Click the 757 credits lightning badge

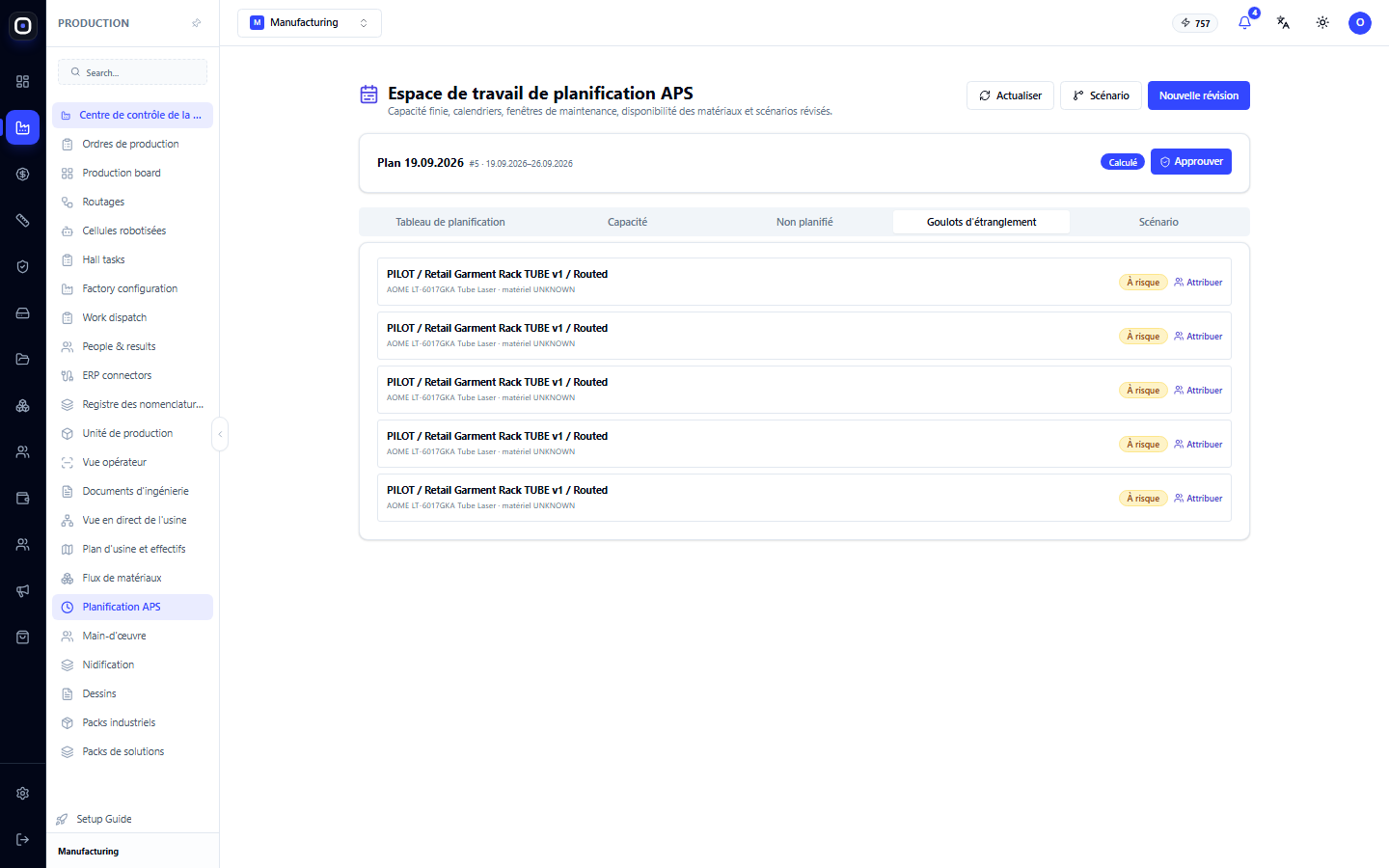click(1195, 23)
